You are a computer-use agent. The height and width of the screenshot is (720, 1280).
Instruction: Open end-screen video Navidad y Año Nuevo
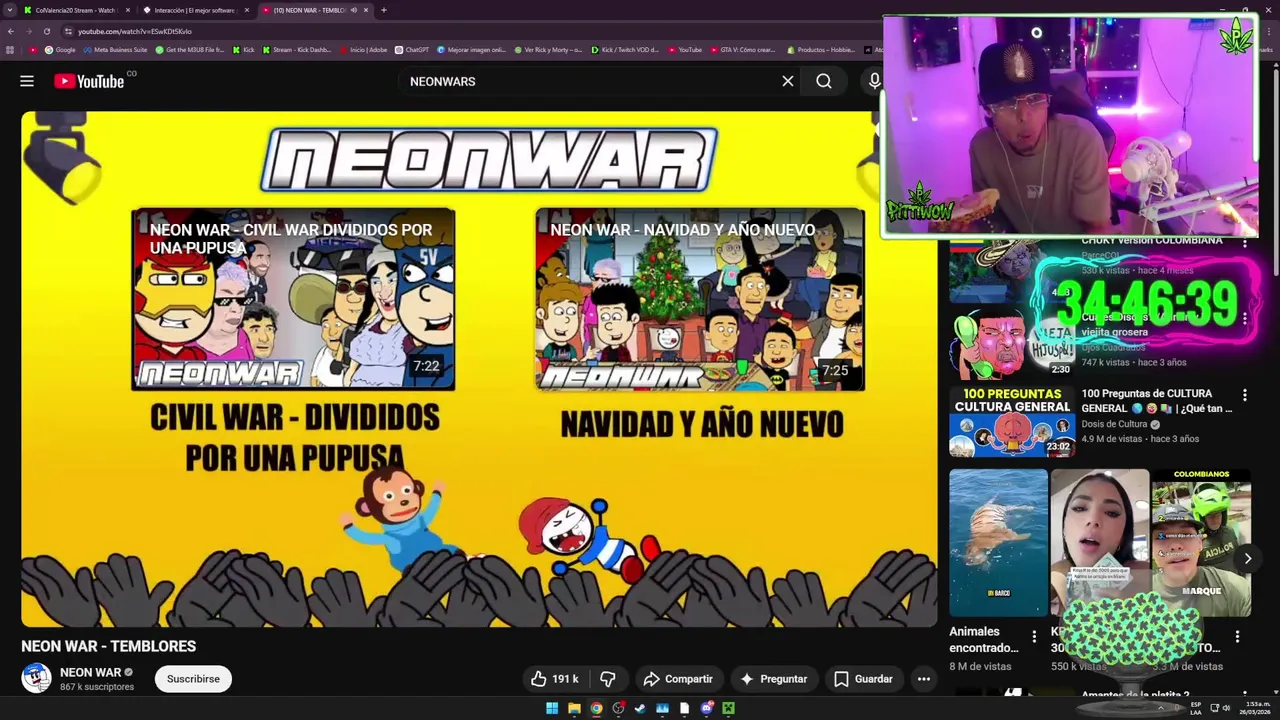(700, 299)
